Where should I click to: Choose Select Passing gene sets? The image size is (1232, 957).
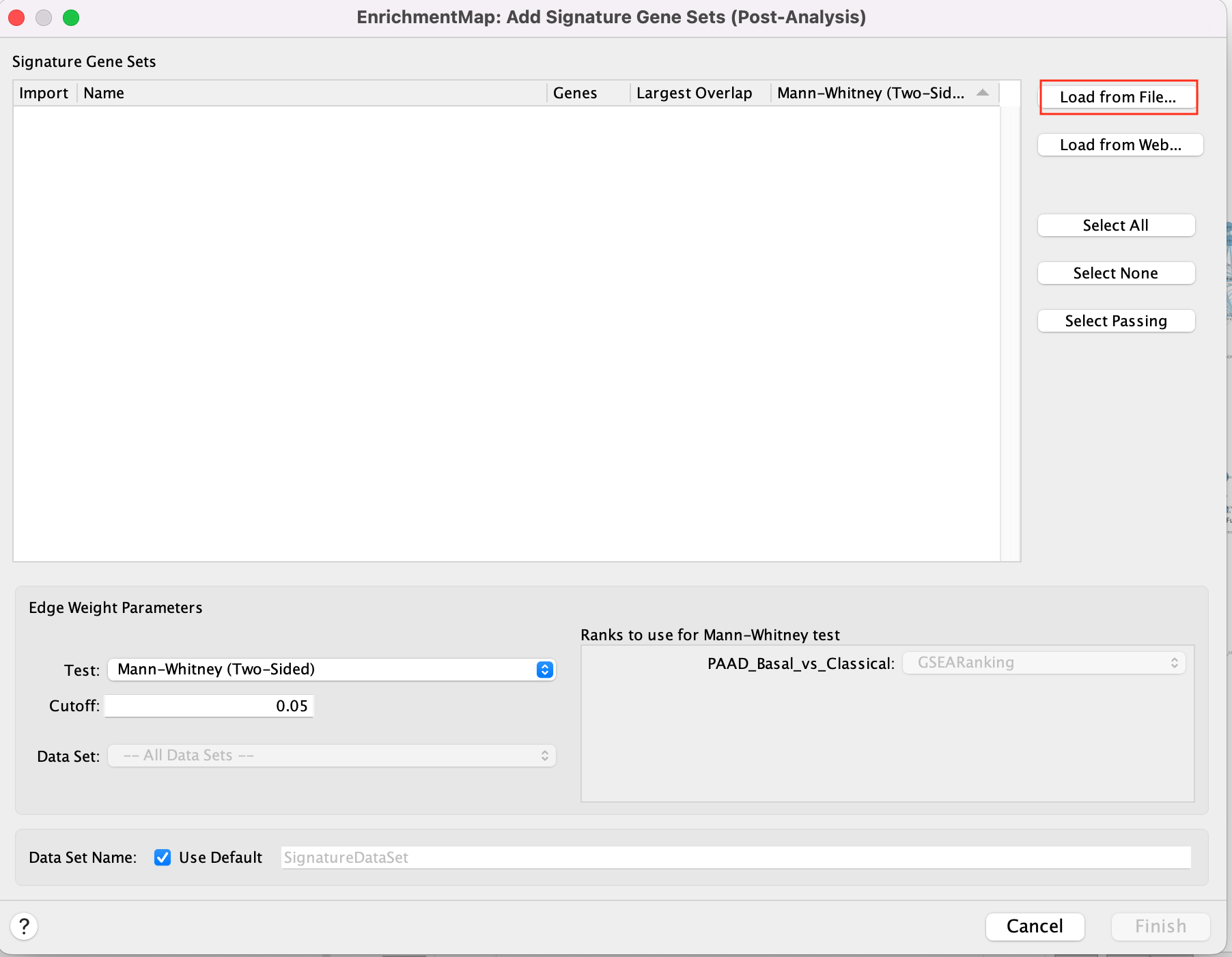pyautogui.click(x=1115, y=321)
